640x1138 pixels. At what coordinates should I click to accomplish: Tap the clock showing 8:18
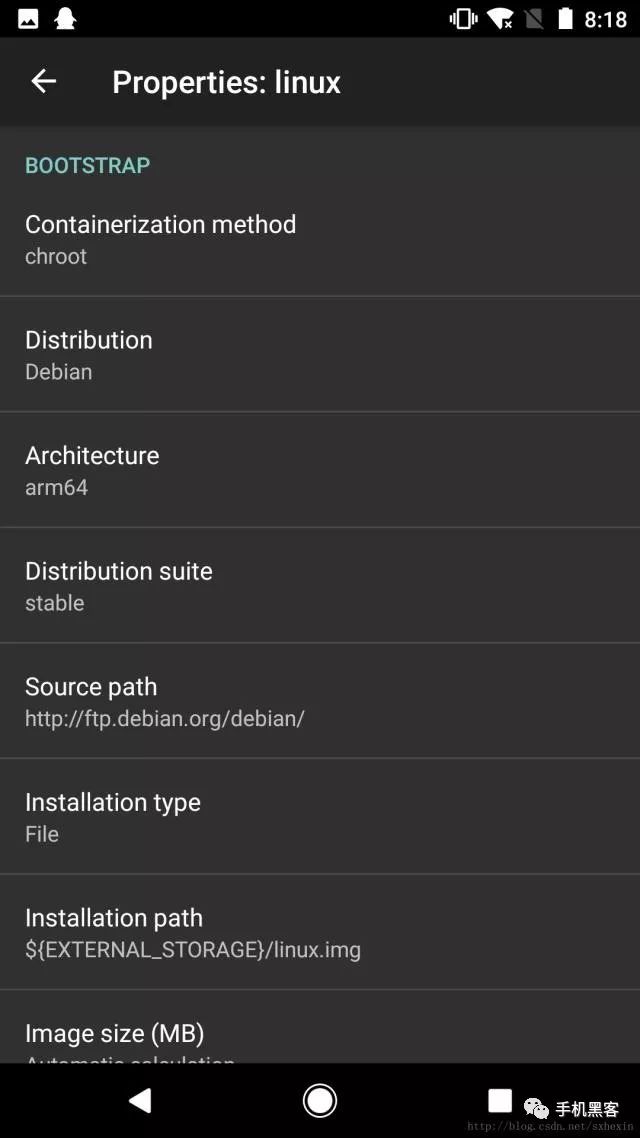(x=605, y=20)
